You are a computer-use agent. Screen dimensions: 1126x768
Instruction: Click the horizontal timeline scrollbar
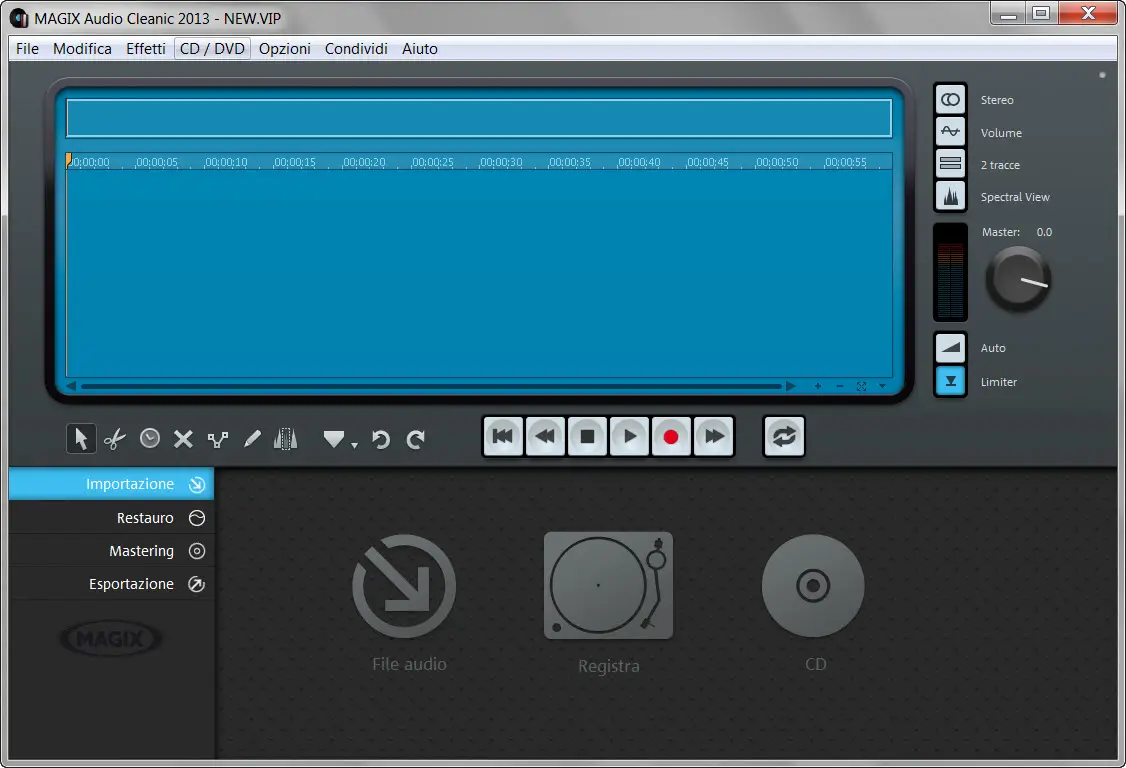click(431, 387)
